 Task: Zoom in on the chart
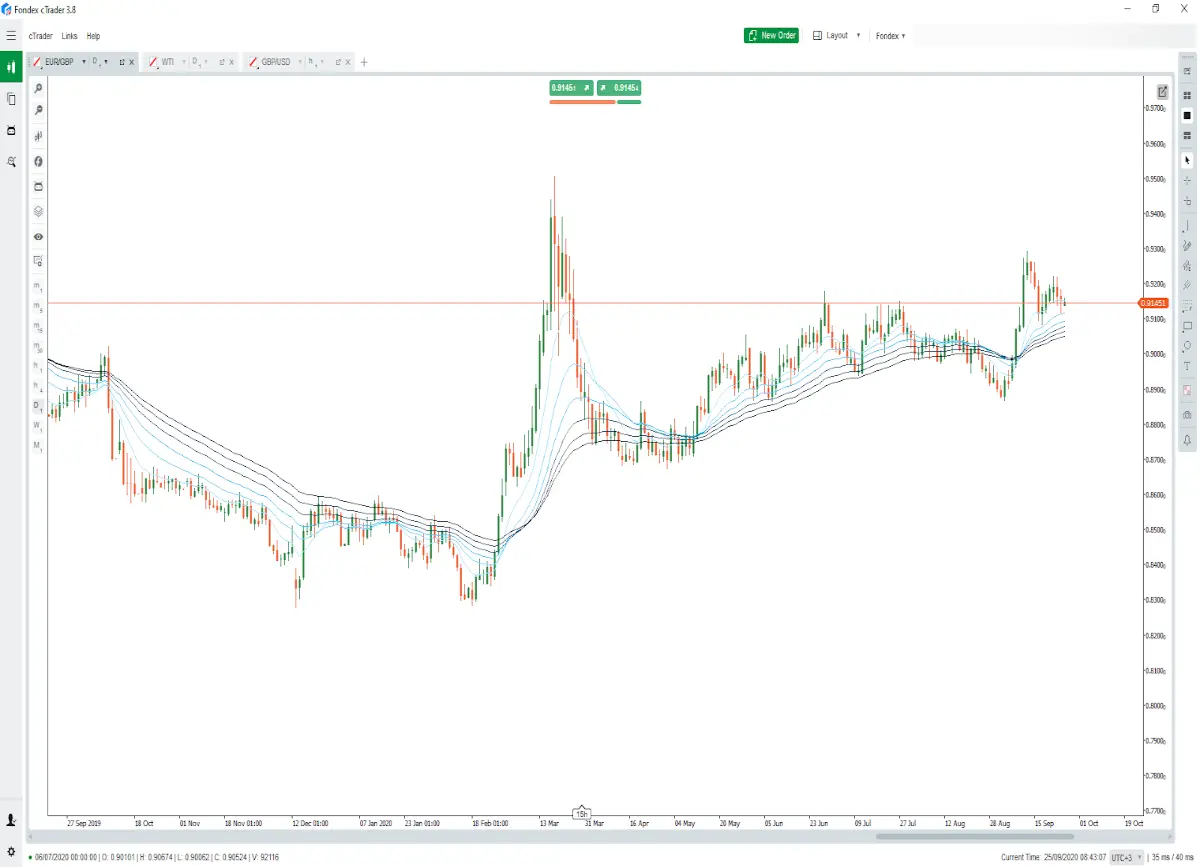click(38, 89)
